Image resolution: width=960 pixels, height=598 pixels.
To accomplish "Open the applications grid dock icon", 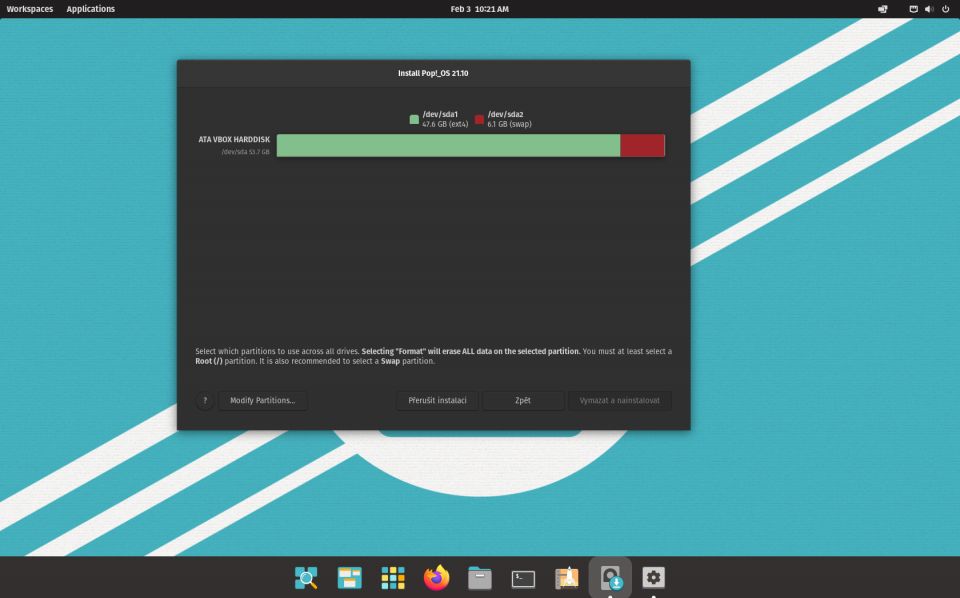I will tap(393, 577).
